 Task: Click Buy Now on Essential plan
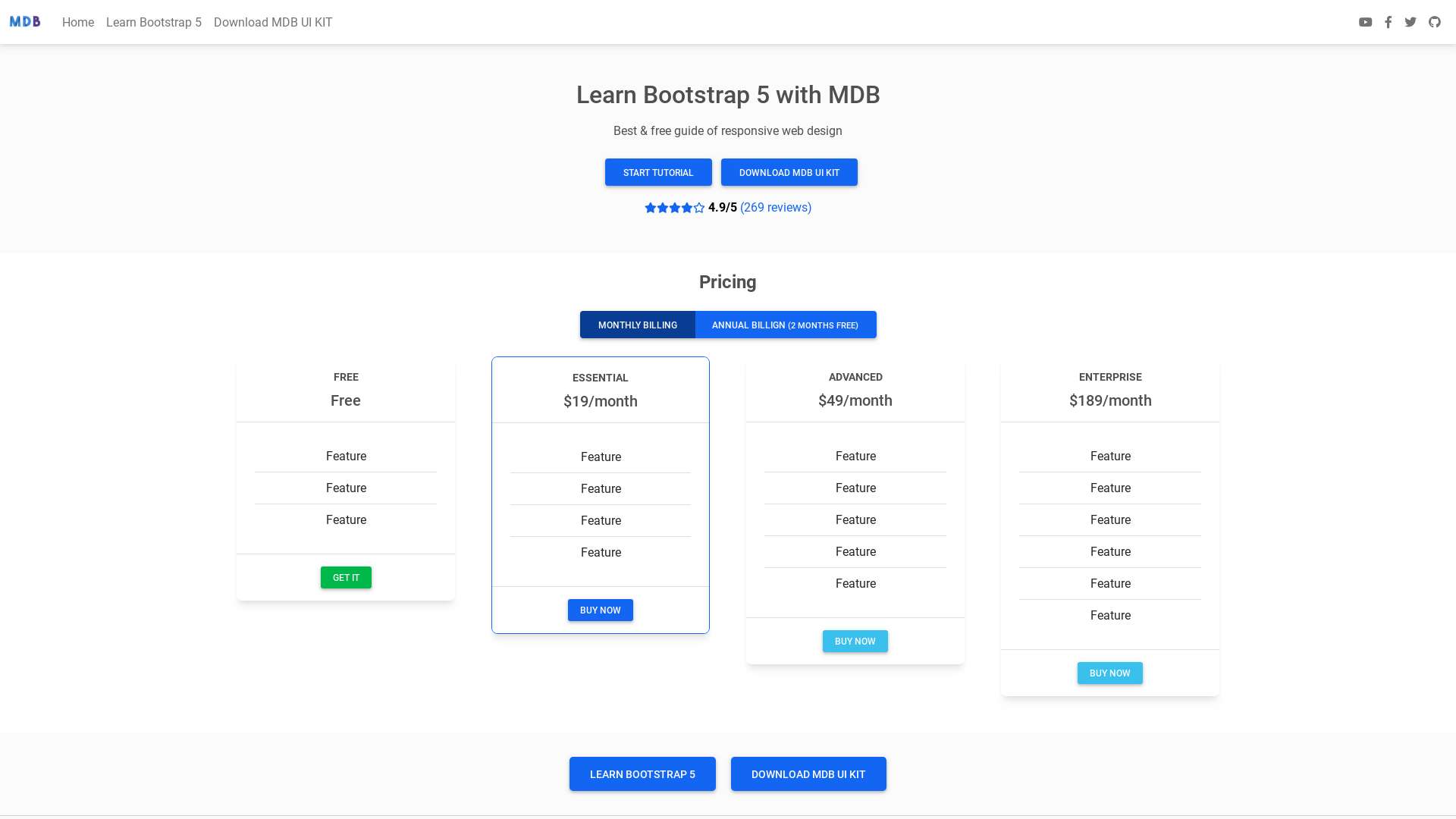click(x=601, y=610)
